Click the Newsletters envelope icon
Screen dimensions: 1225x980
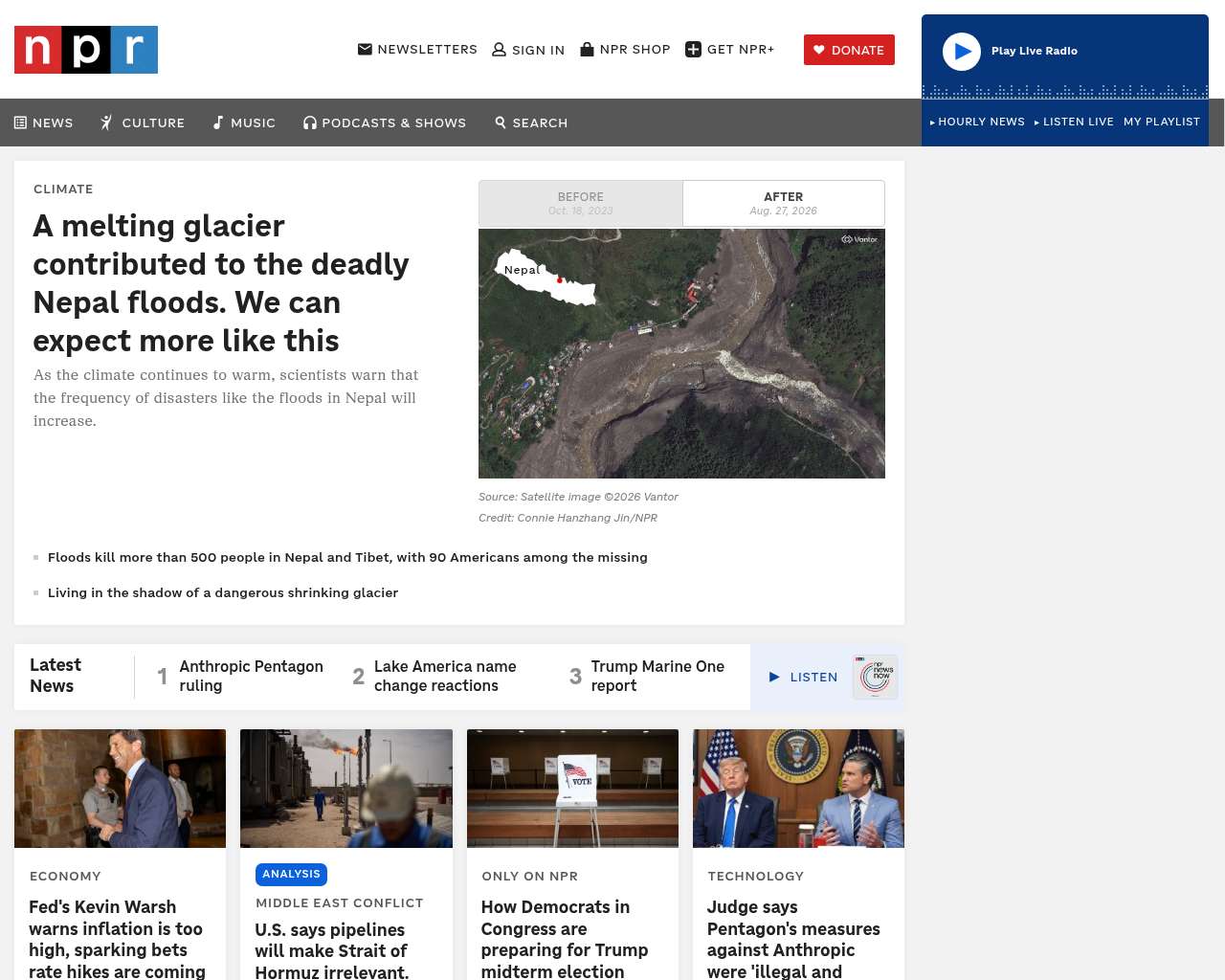365,49
